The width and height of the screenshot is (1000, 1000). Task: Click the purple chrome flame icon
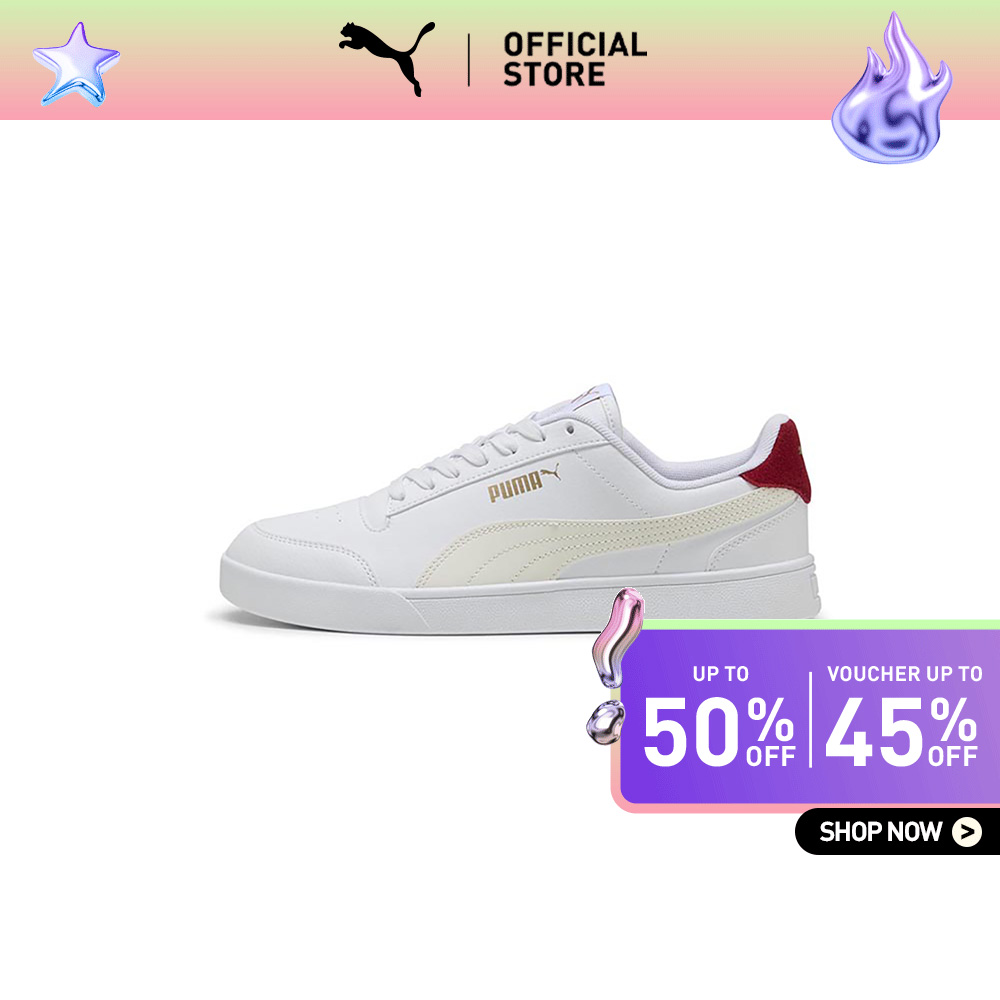pyautogui.click(x=892, y=89)
